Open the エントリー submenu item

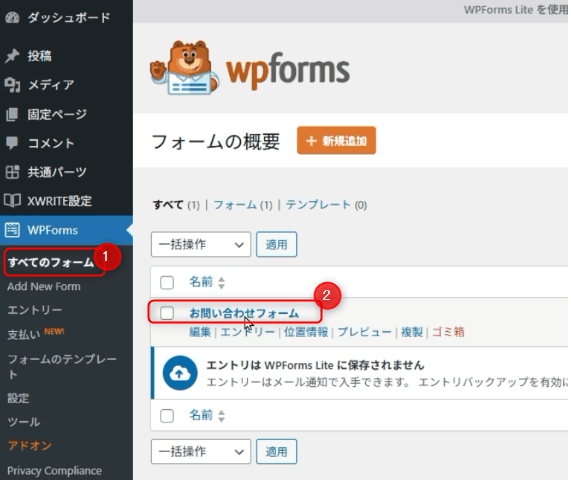(35, 310)
